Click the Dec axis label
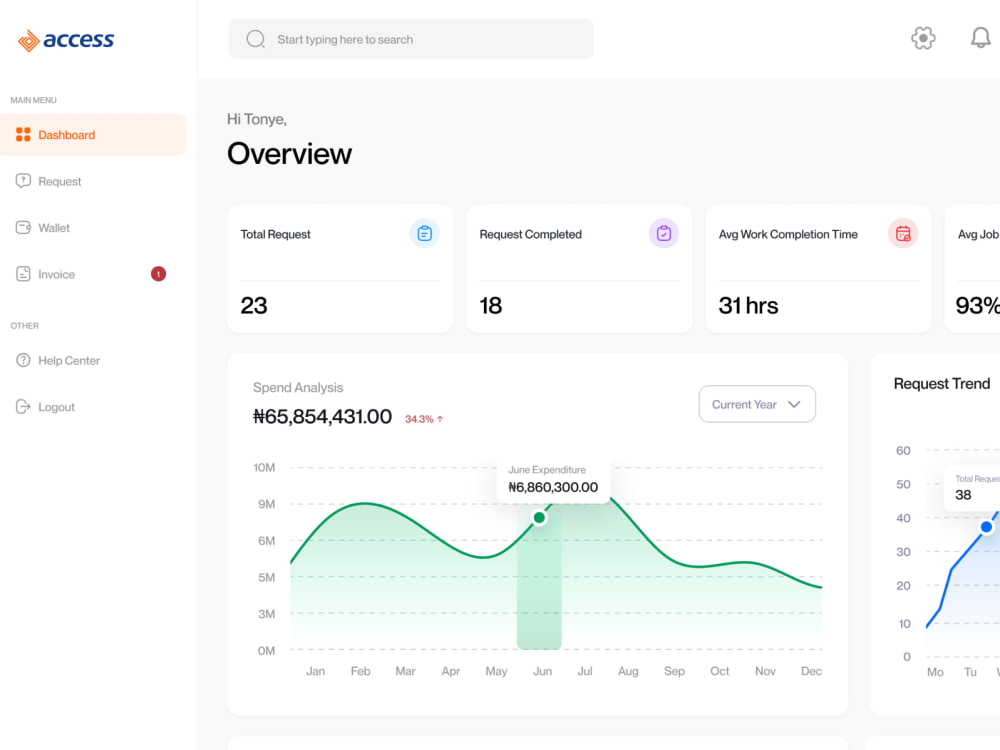 [811, 671]
